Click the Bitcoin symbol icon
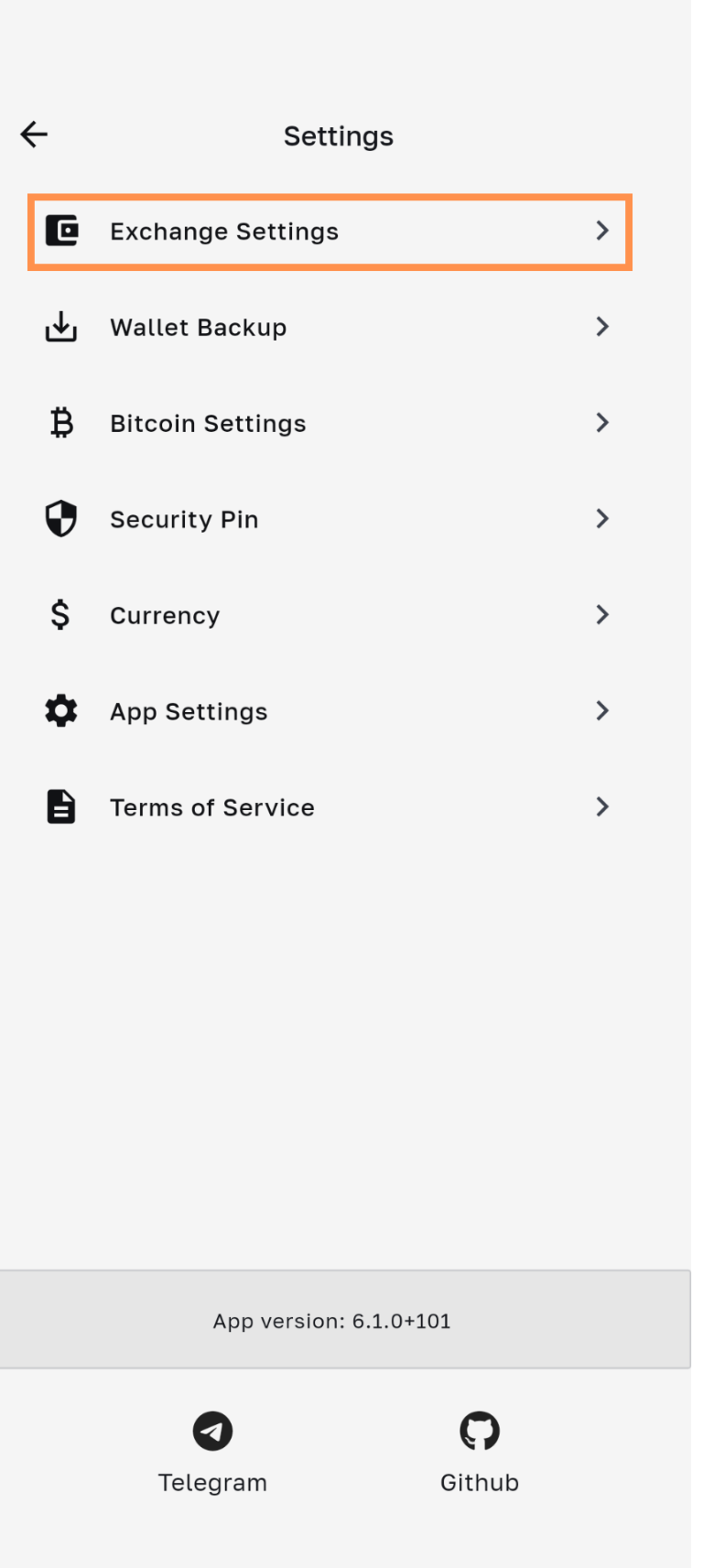The width and height of the screenshot is (703, 1568). click(x=61, y=423)
